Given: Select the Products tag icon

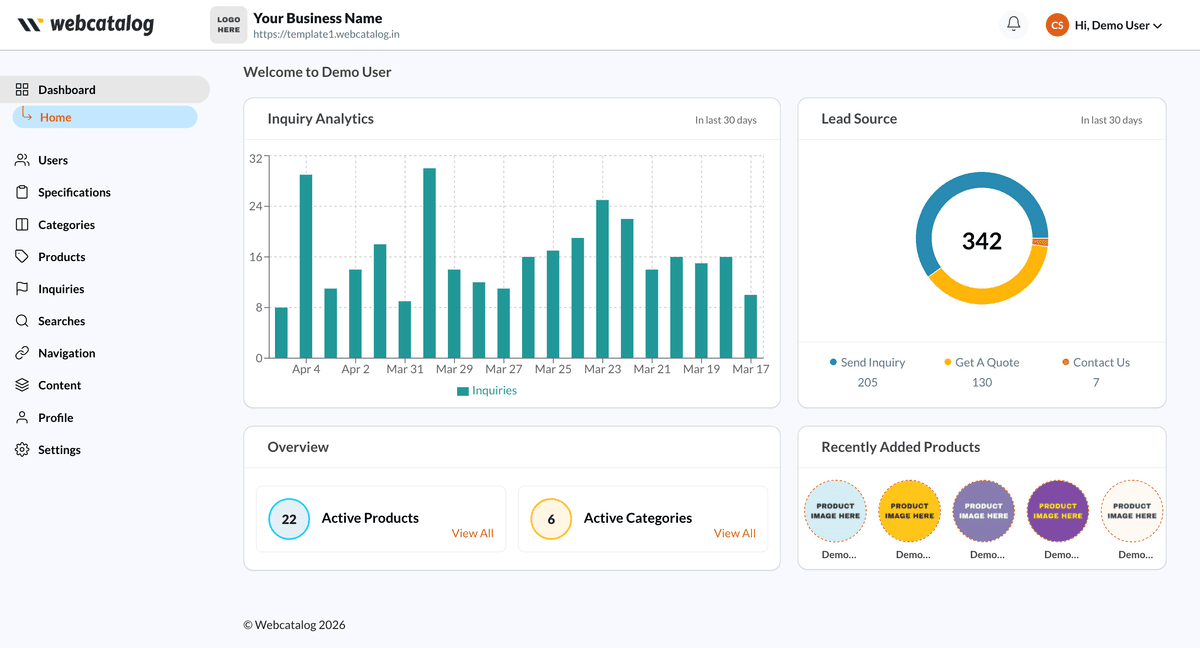Looking at the screenshot, I should (22, 257).
